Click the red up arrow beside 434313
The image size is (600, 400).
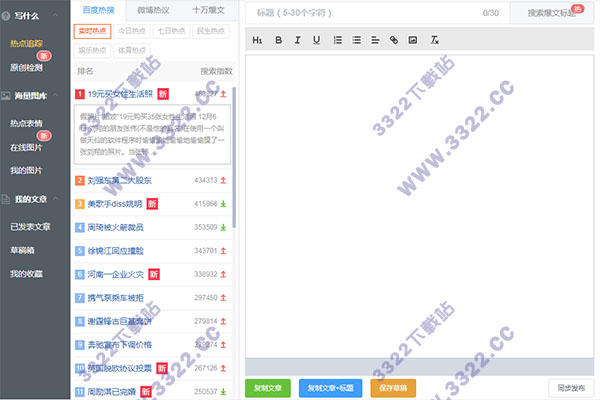tap(223, 180)
